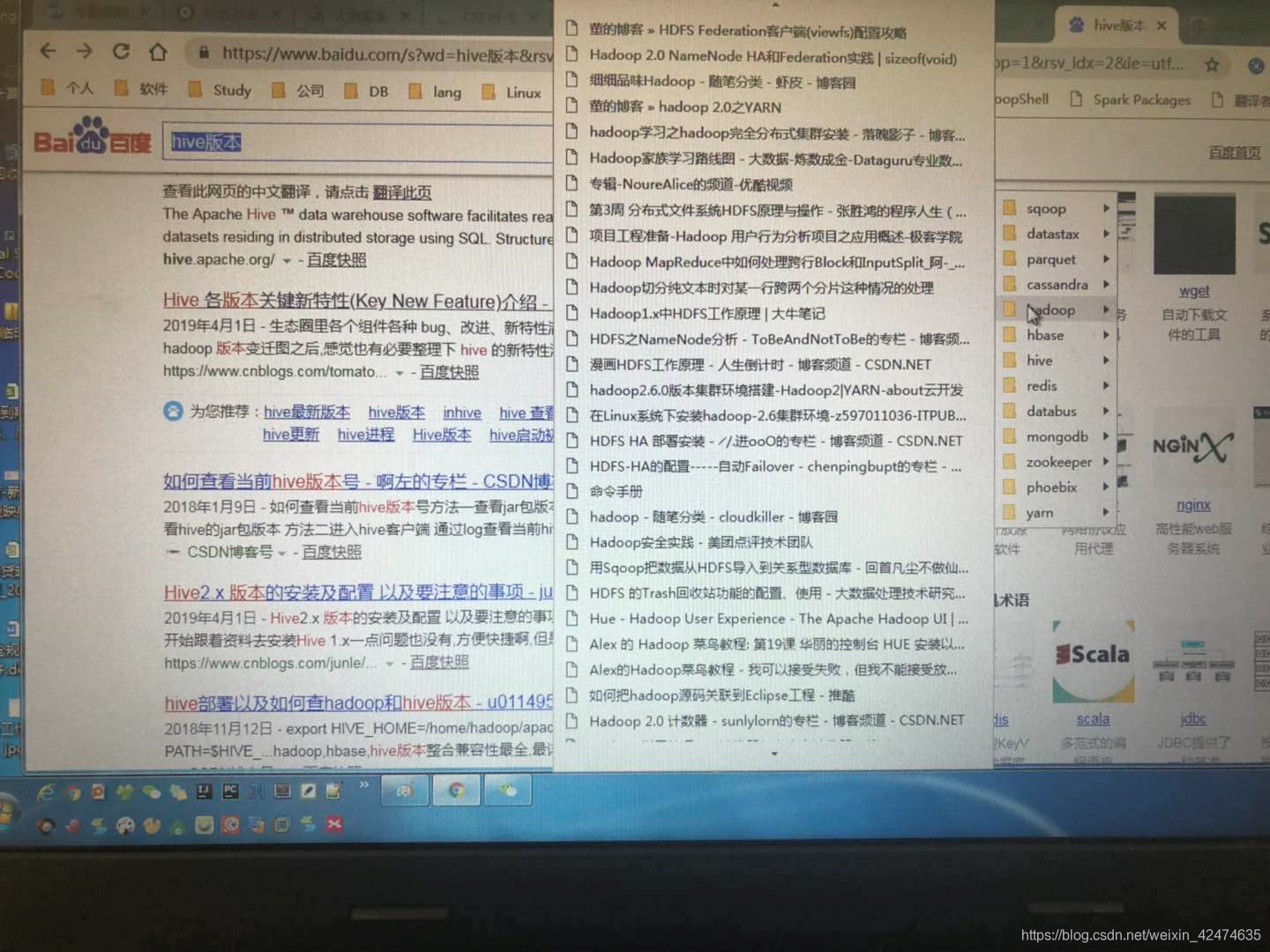Expand the cassandra bookmark submenu

click(1058, 285)
